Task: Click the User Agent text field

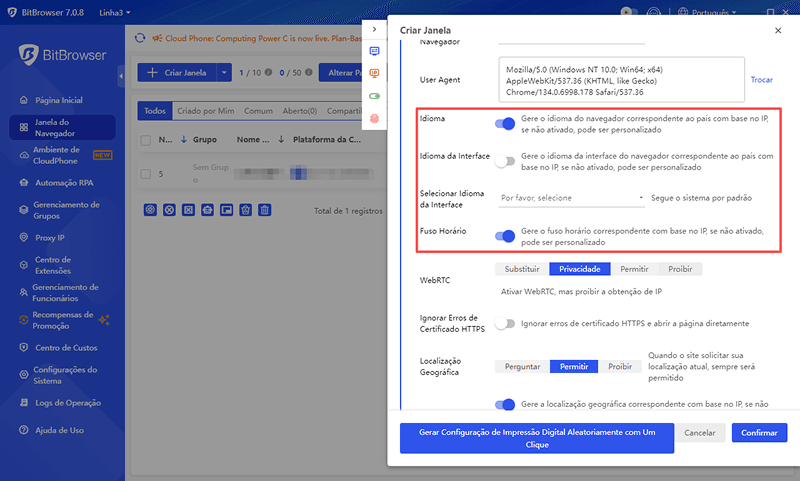Action: coord(621,80)
